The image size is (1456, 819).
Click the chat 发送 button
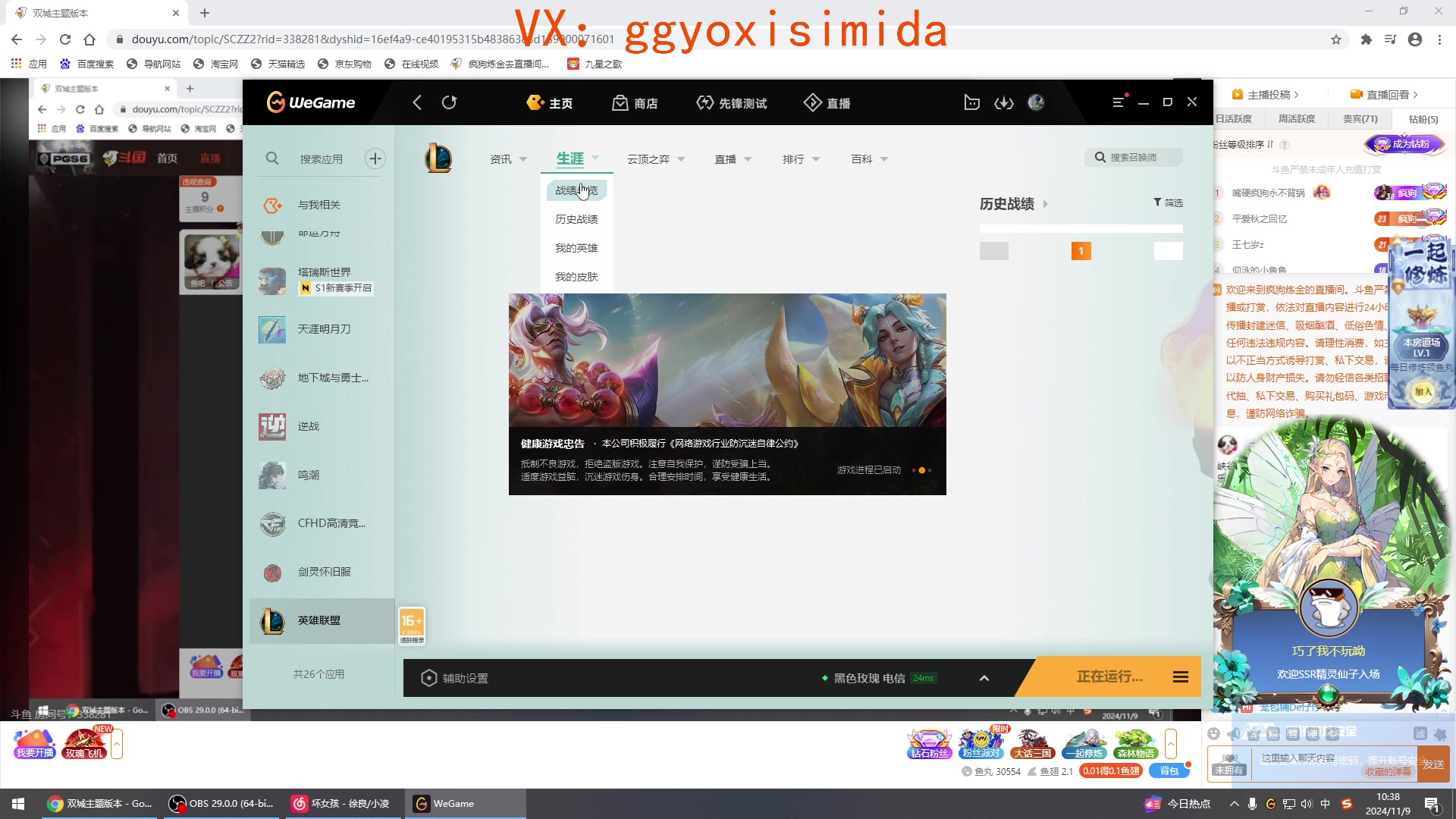[x=1432, y=764]
